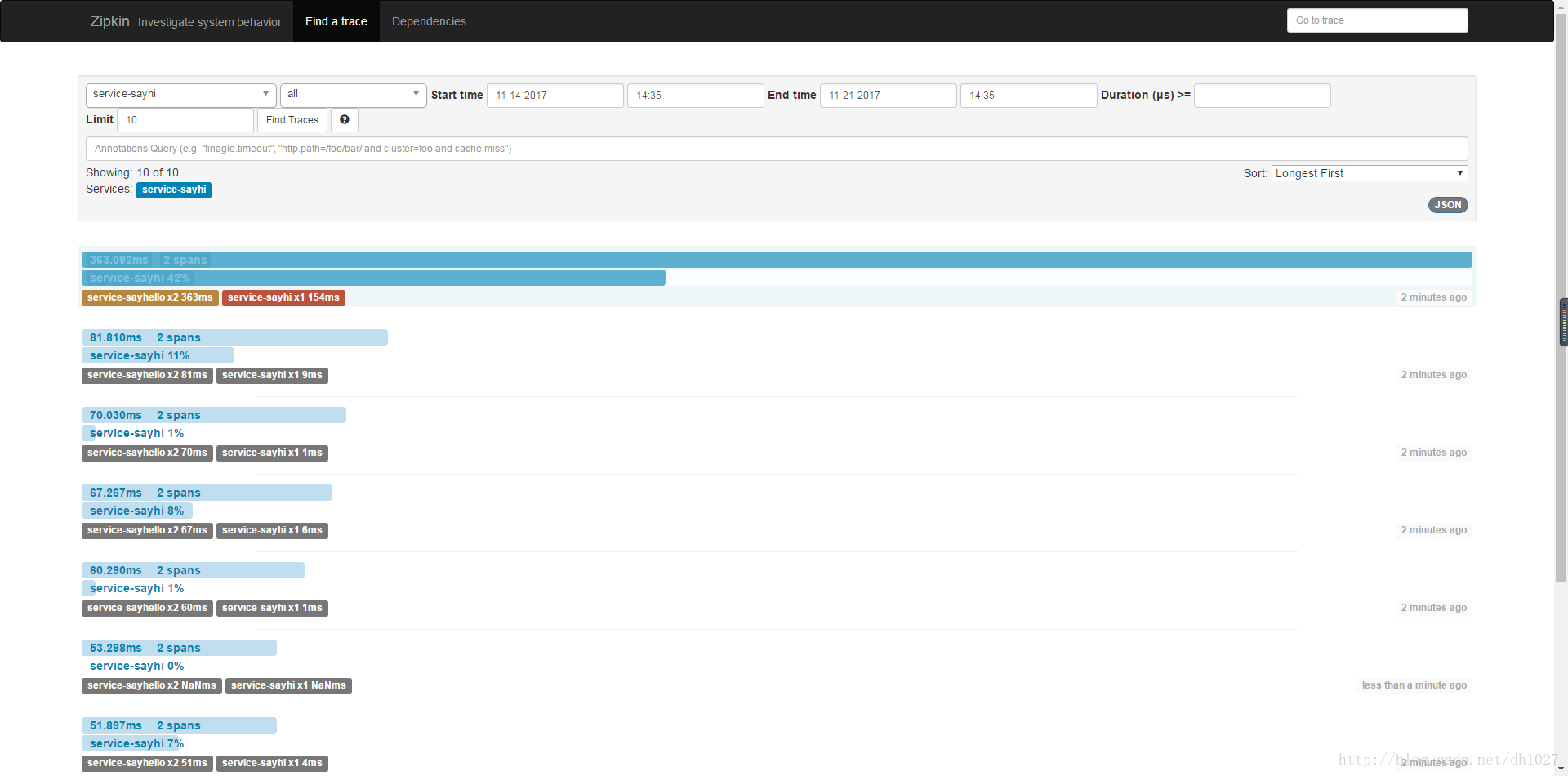Click the Limit input field
This screenshot has height=776, width=1568.
(185, 120)
